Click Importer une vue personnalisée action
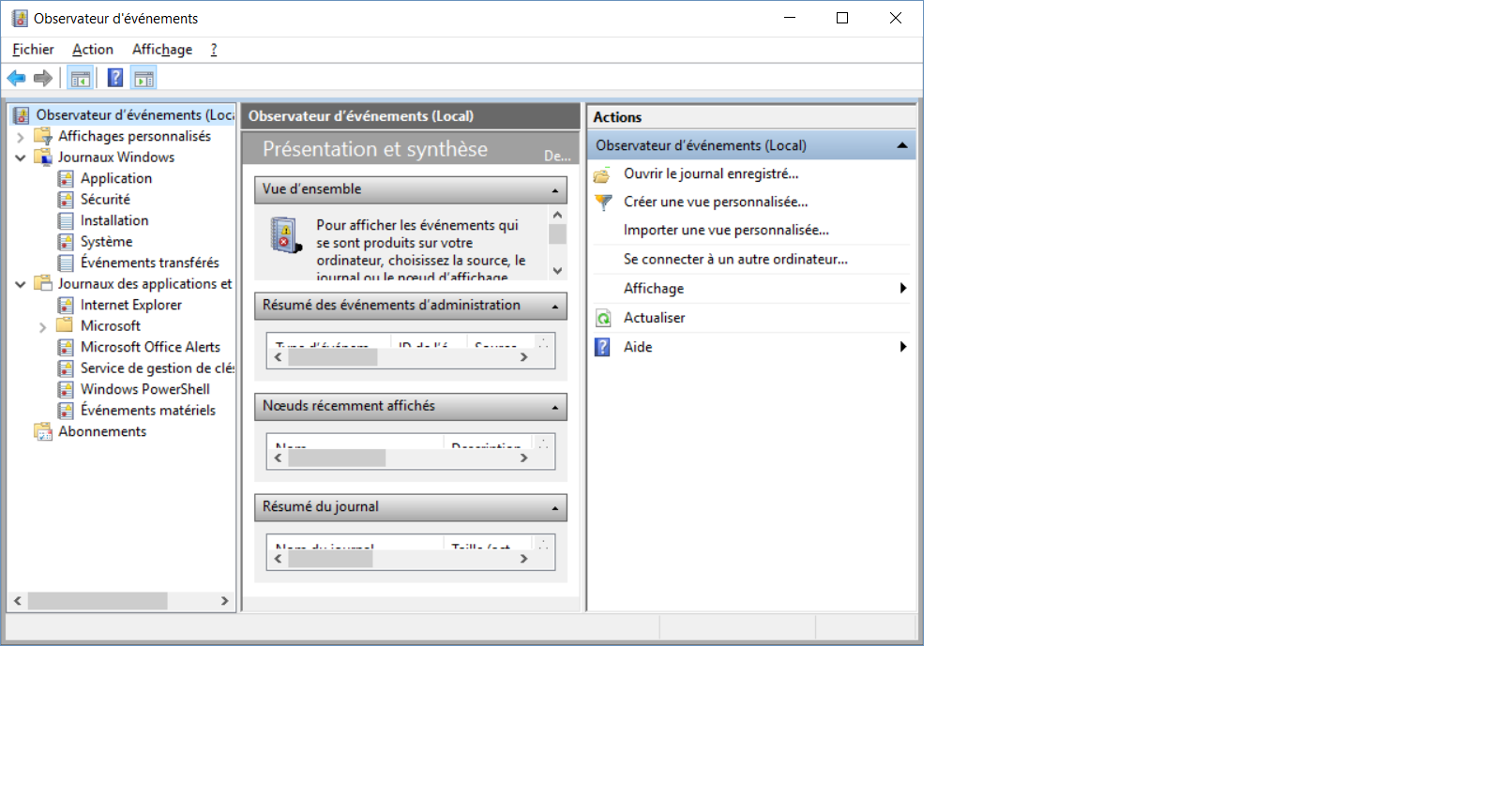This screenshot has height=811, width=1512. [726, 231]
